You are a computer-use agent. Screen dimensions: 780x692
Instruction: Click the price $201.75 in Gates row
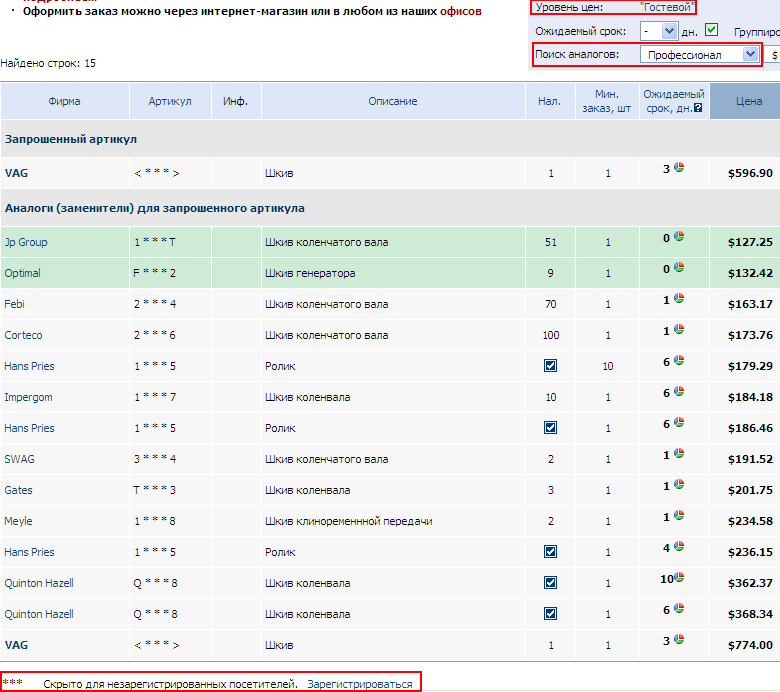click(x=750, y=490)
